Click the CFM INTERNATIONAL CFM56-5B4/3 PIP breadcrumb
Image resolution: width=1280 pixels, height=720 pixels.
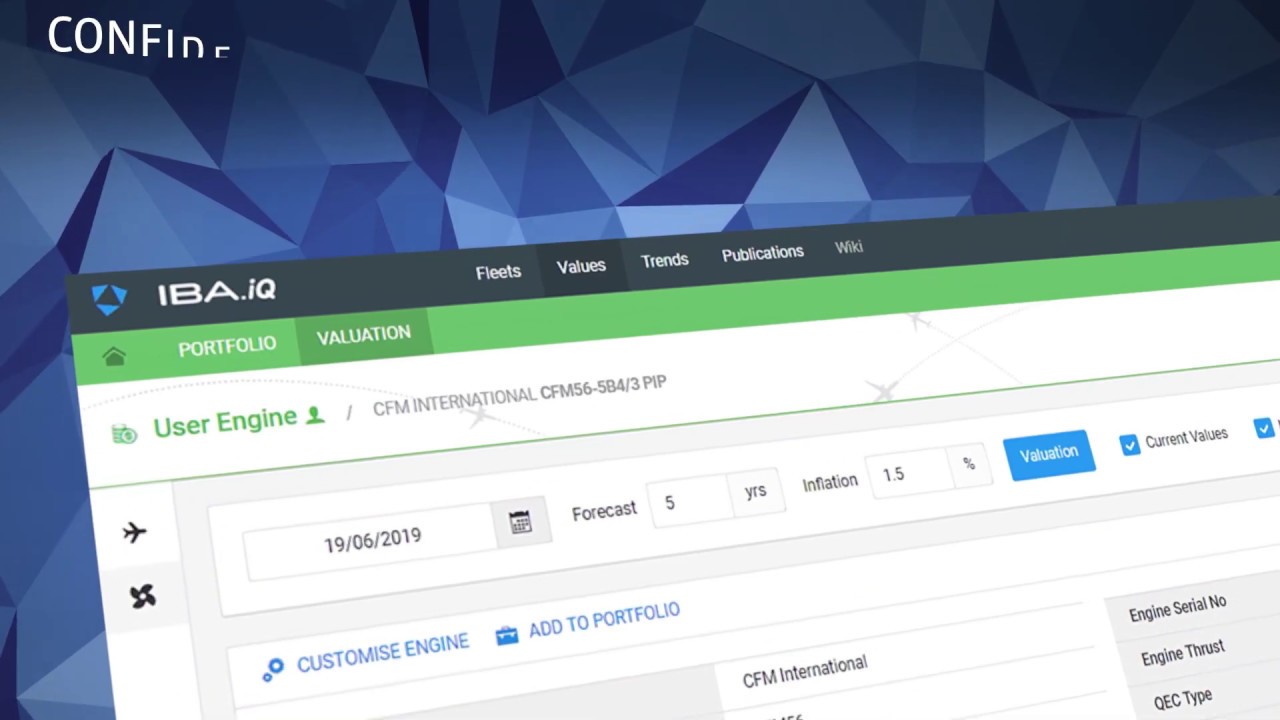coord(520,395)
